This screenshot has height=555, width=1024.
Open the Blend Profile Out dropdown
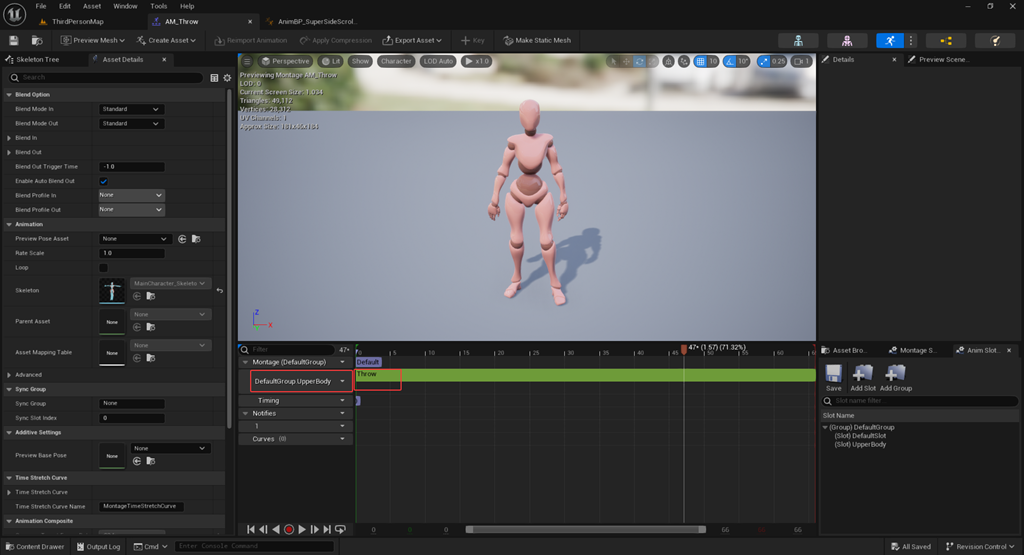[x=131, y=210]
